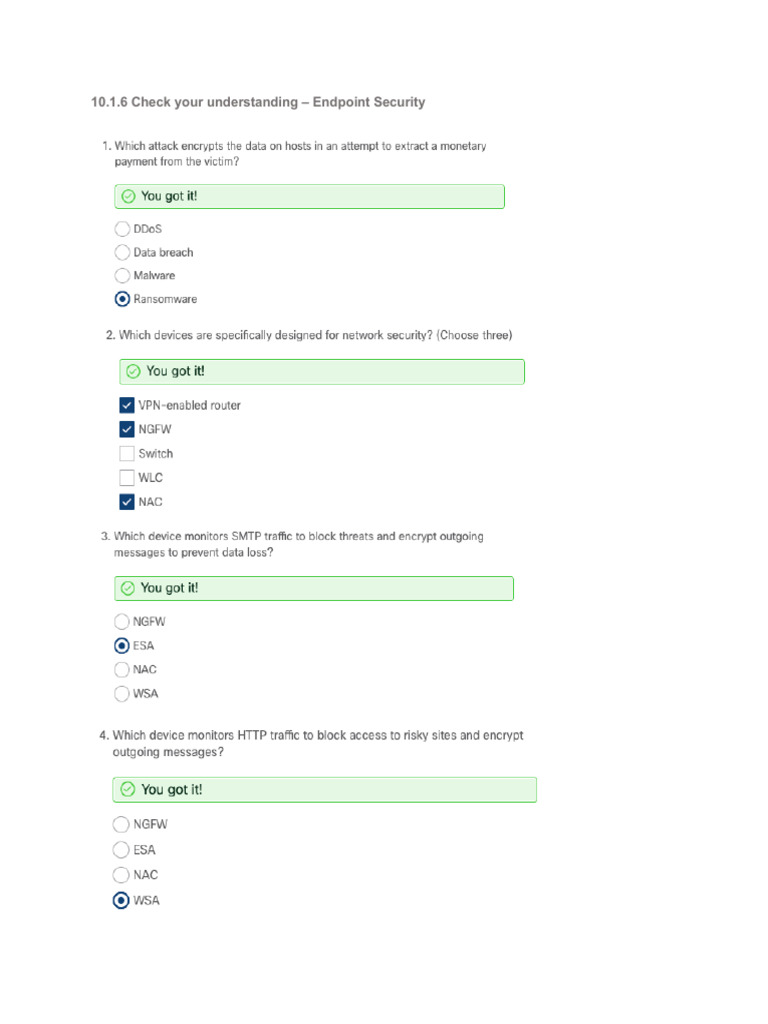Enable the WLC checkbox
The width and height of the screenshot is (768, 1024).
click(x=127, y=477)
